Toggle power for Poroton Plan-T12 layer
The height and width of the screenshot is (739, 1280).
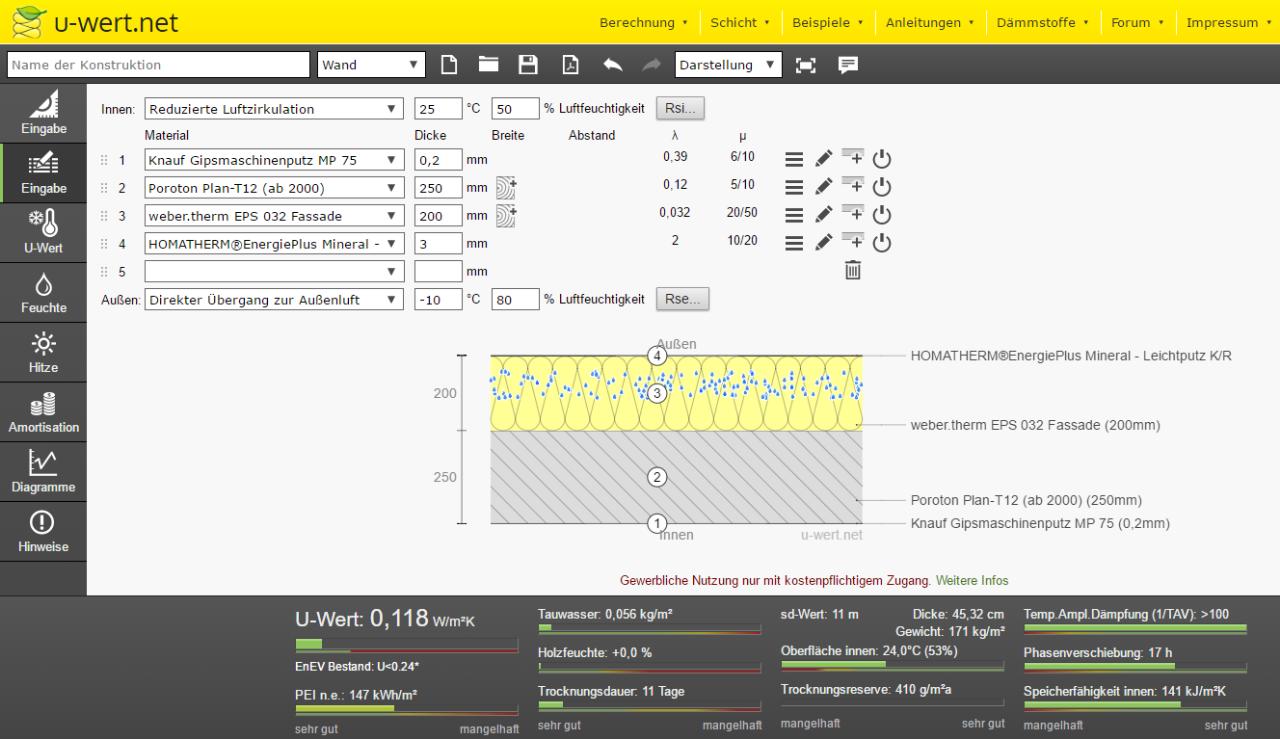tap(881, 187)
